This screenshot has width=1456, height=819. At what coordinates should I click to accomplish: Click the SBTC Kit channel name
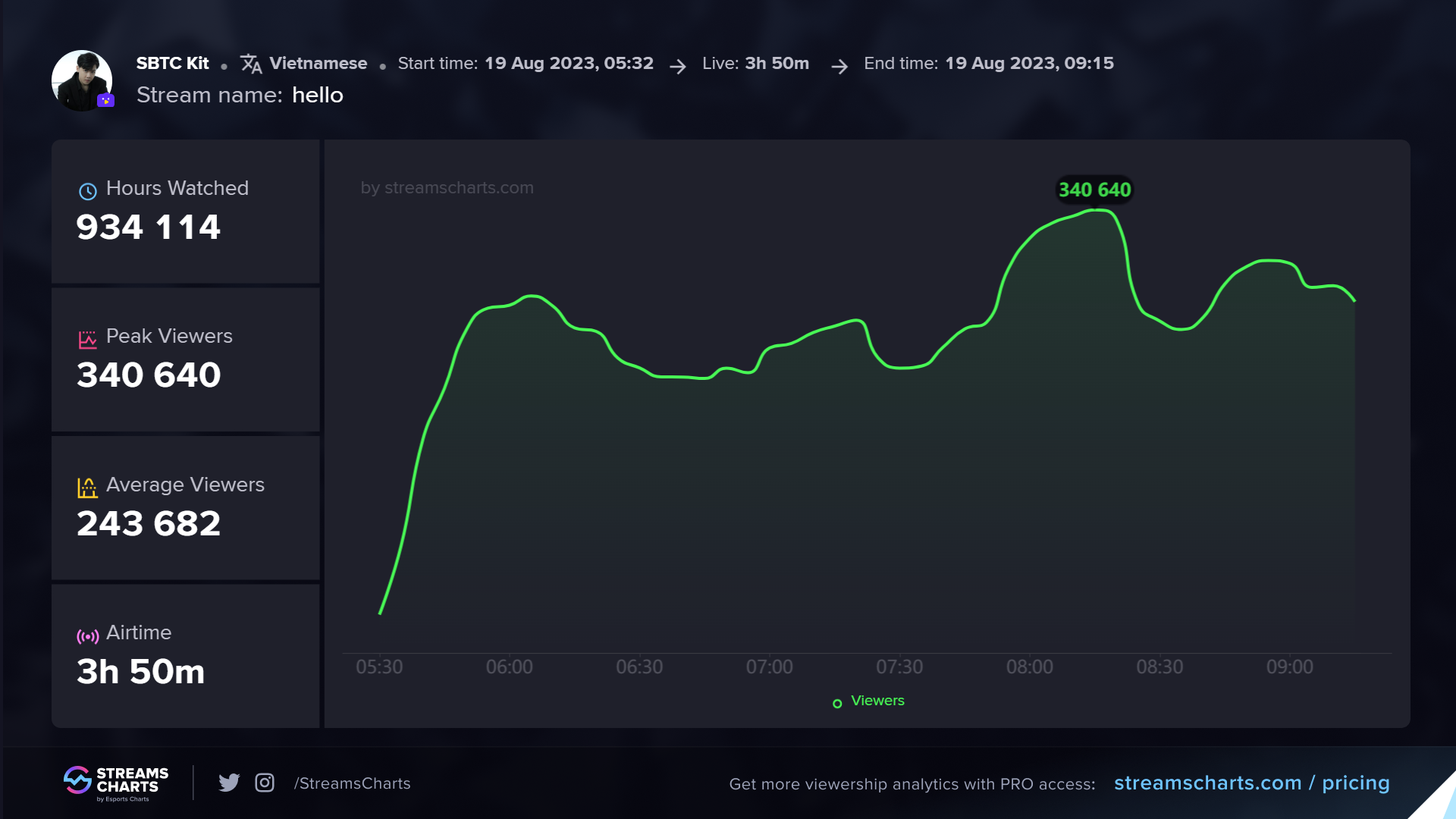pyautogui.click(x=172, y=64)
